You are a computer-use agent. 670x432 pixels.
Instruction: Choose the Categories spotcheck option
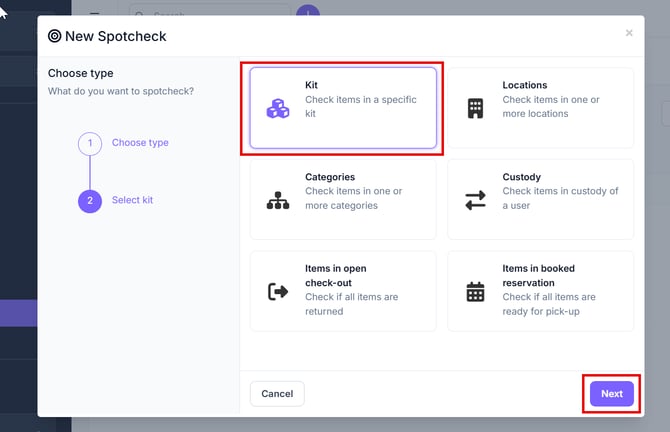pos(343,200)
